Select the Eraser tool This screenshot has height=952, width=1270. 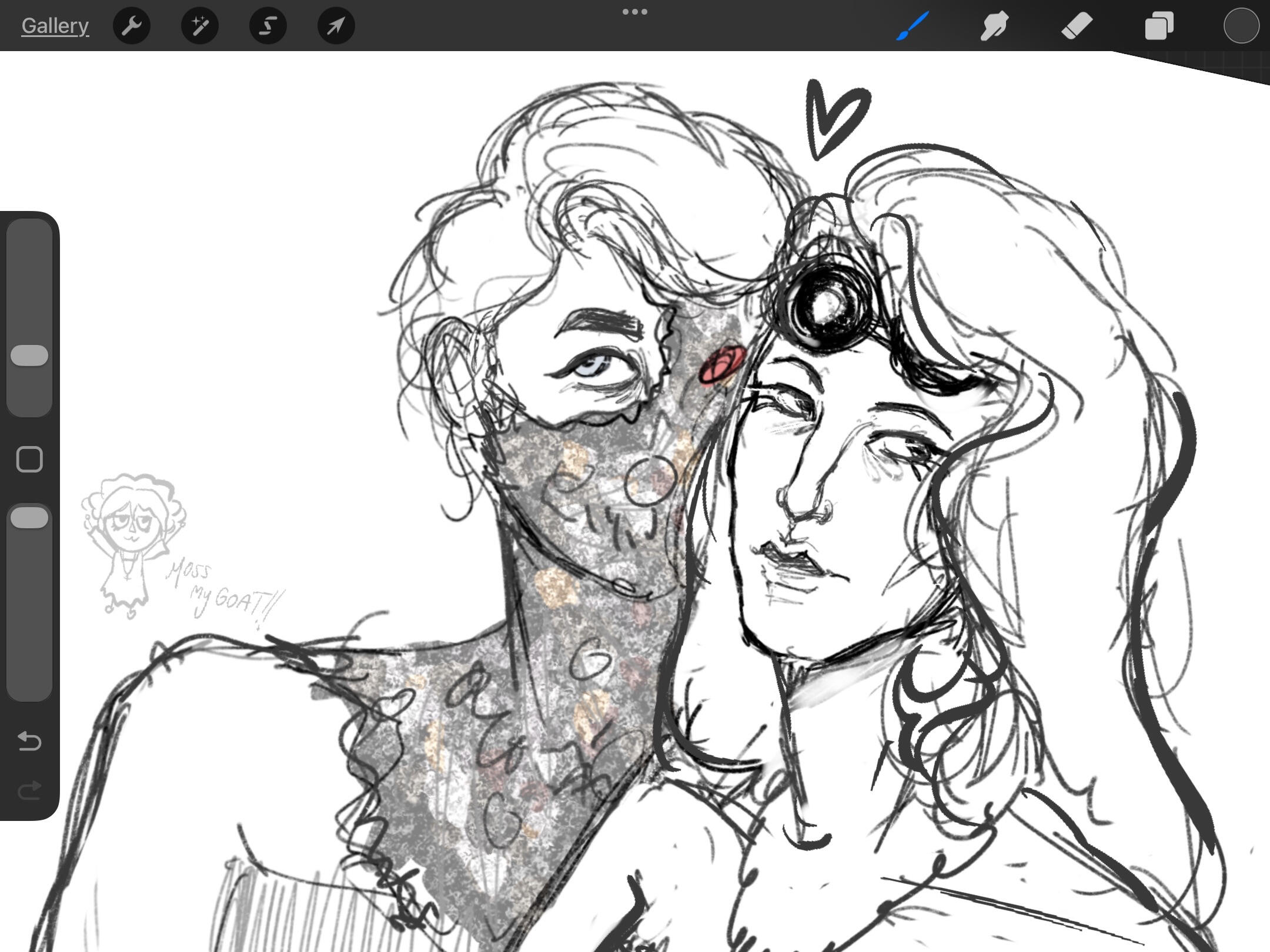point(1077,26)
